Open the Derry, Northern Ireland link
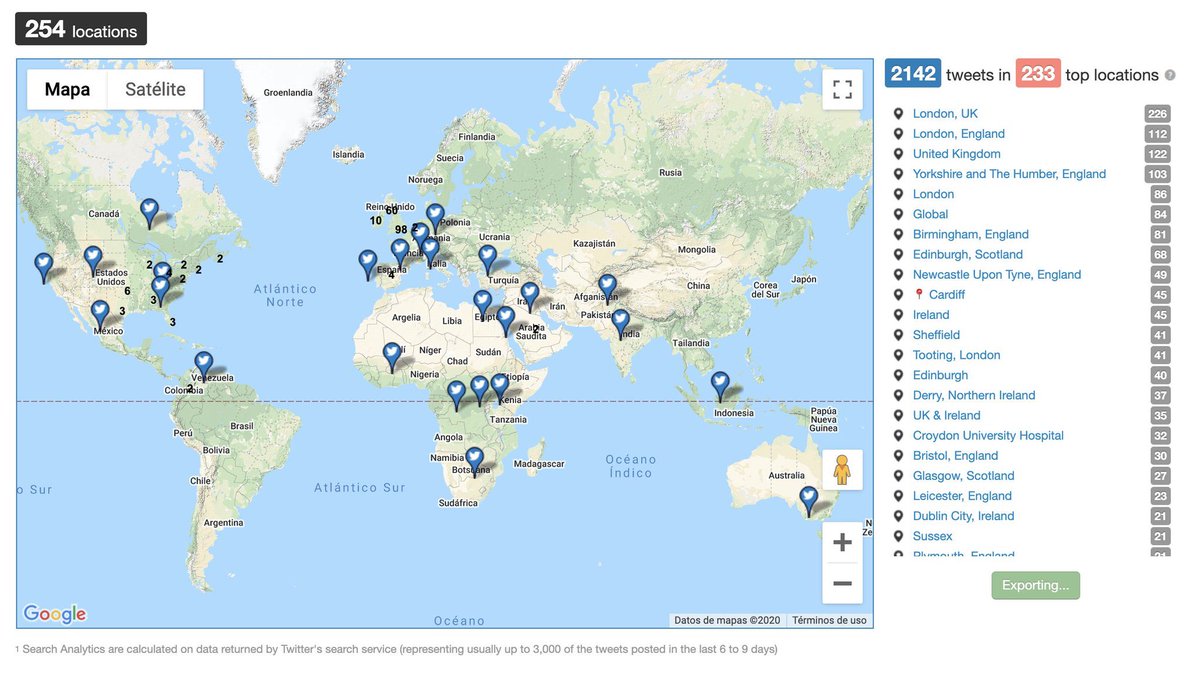The image size is (1200, 674). tap(974, 395)
